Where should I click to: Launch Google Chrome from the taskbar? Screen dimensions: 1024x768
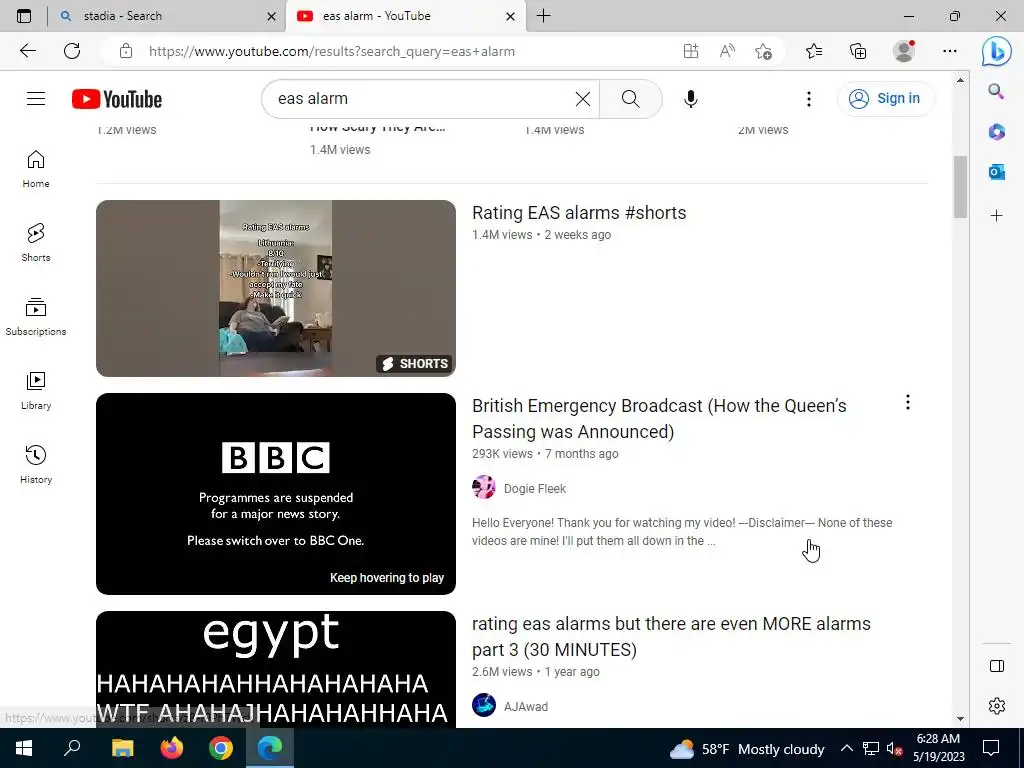[x=221, y=748]
